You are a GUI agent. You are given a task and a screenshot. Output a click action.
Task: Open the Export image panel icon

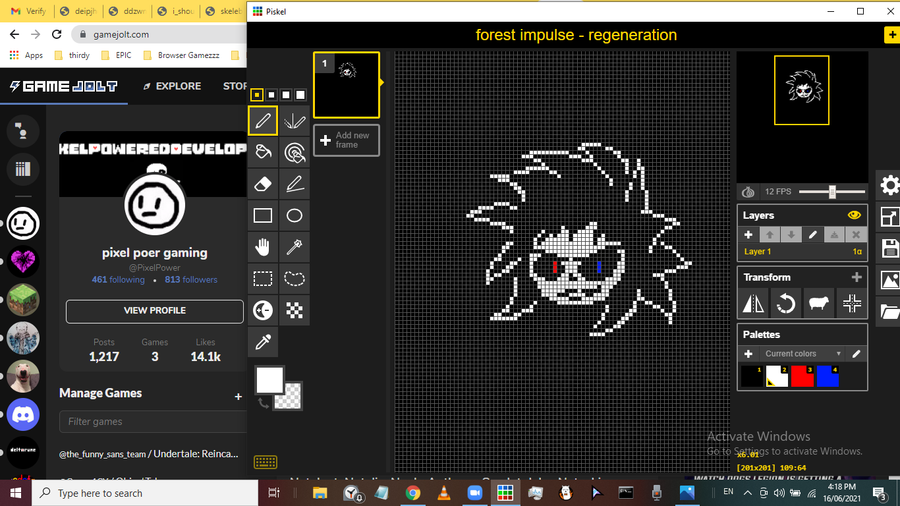889,281
